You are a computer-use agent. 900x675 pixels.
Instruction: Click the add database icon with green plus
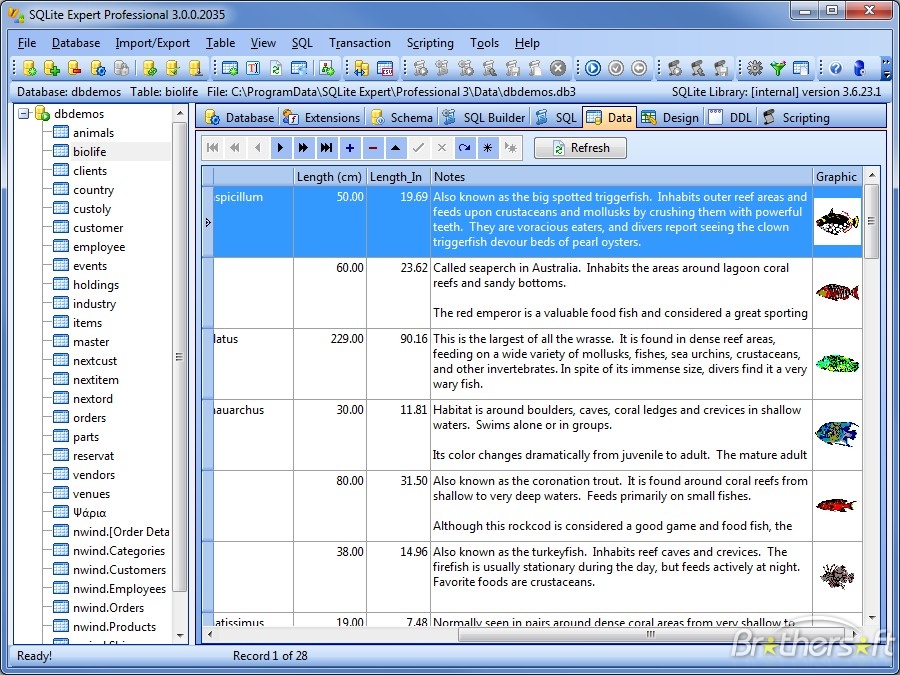(x=52, y=68)
